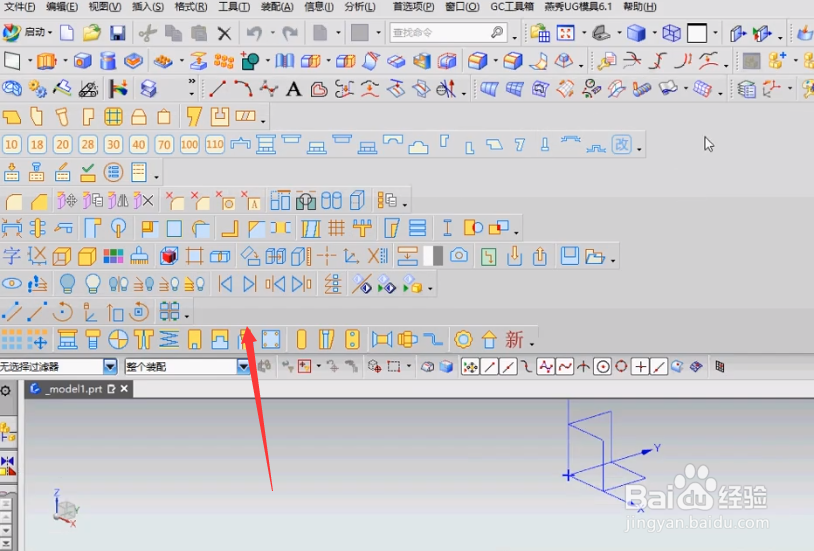
Task: Select the arc curve tool
Action: 242,89
